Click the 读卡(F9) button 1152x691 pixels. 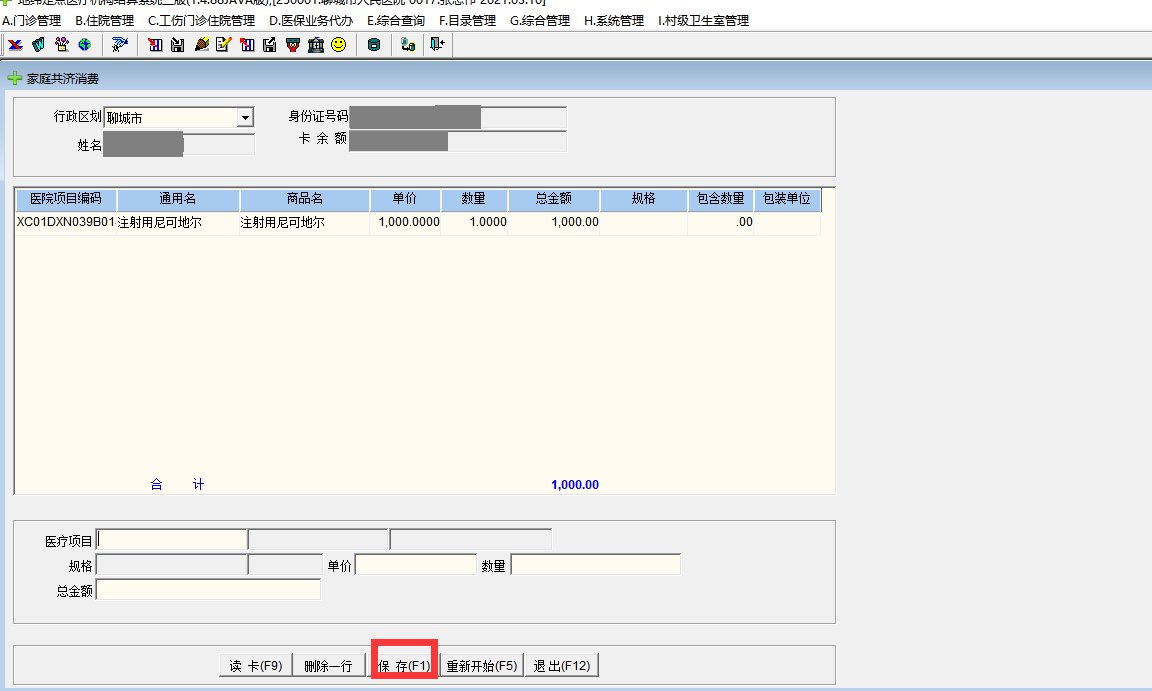(x=255, y=666)
